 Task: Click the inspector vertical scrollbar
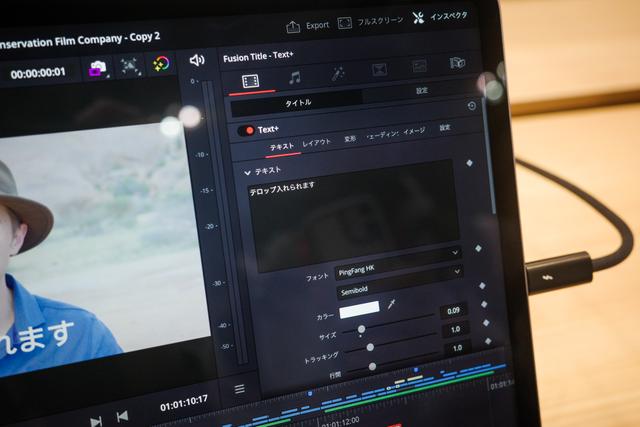489,157
